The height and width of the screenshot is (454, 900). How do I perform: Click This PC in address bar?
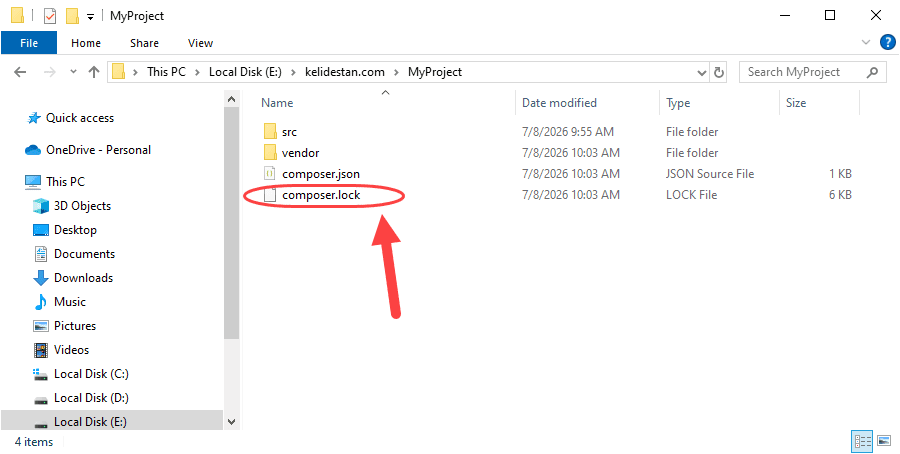(x=166, y=72)
